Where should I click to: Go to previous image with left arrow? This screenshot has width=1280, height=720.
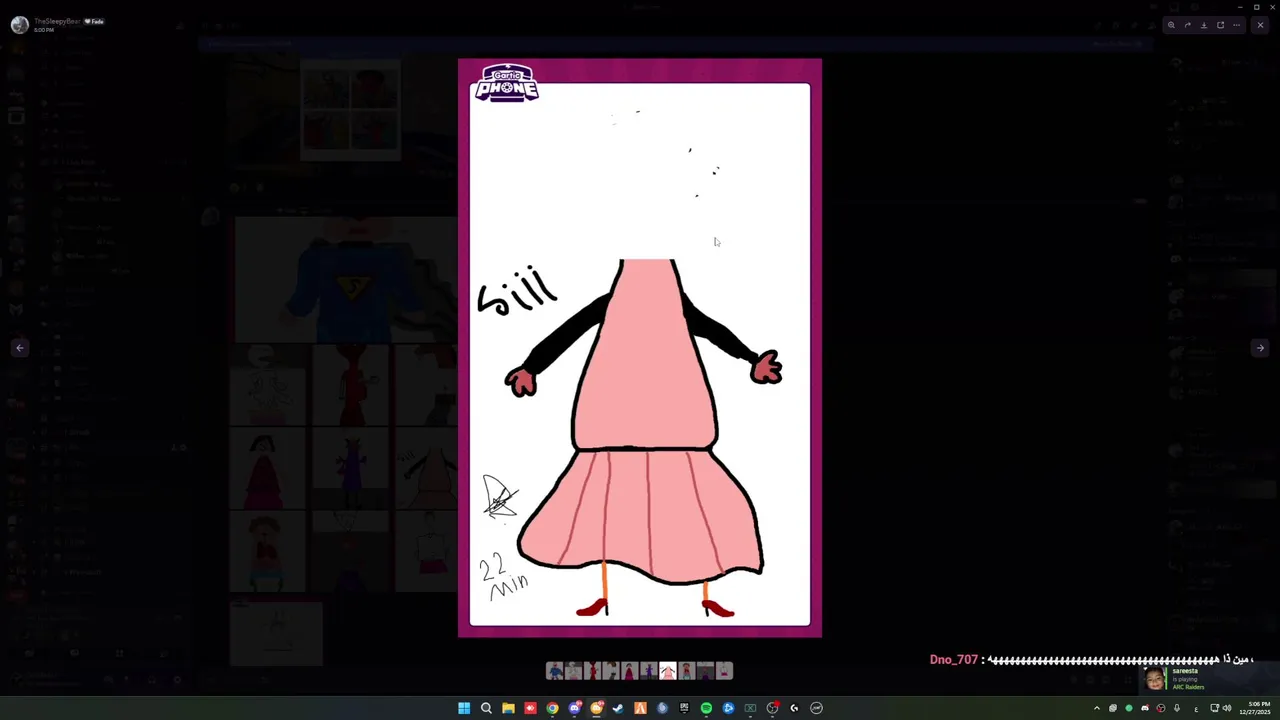tap(19, 348)
